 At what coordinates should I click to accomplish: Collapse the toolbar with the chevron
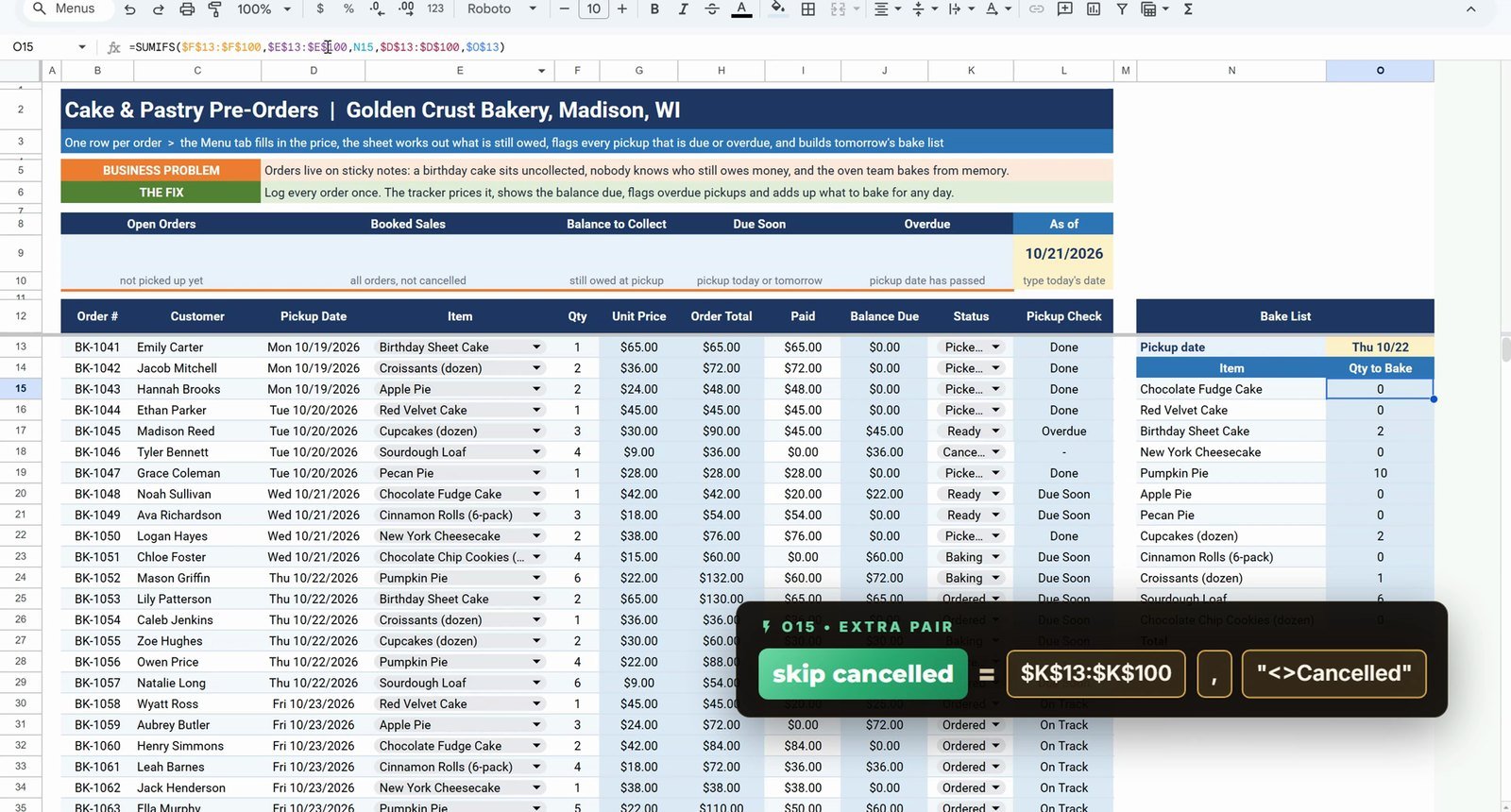pyautogui.click(x=1470, y=9)
